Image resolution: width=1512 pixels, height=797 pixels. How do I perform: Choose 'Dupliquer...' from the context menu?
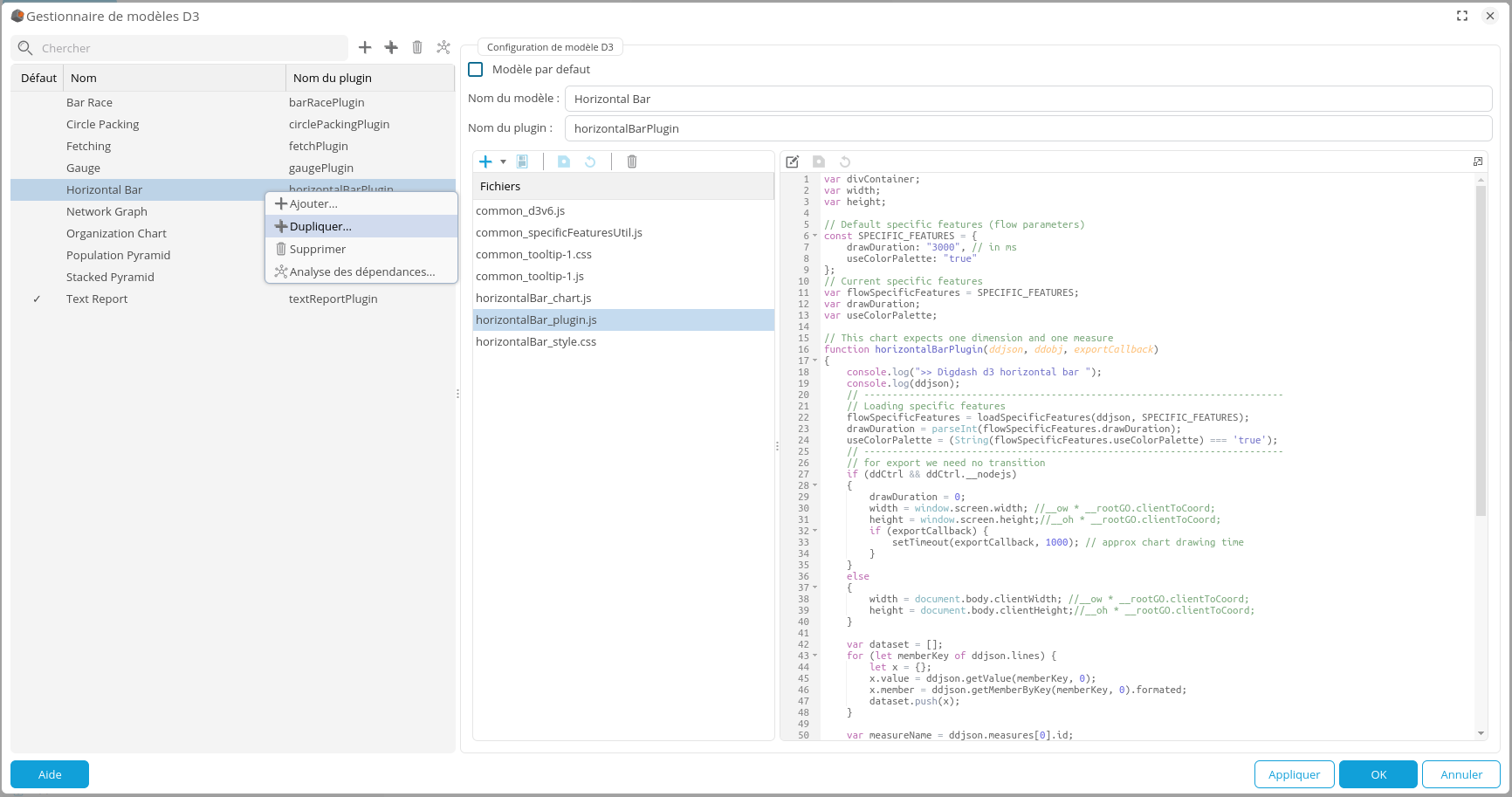click(320, 226)
